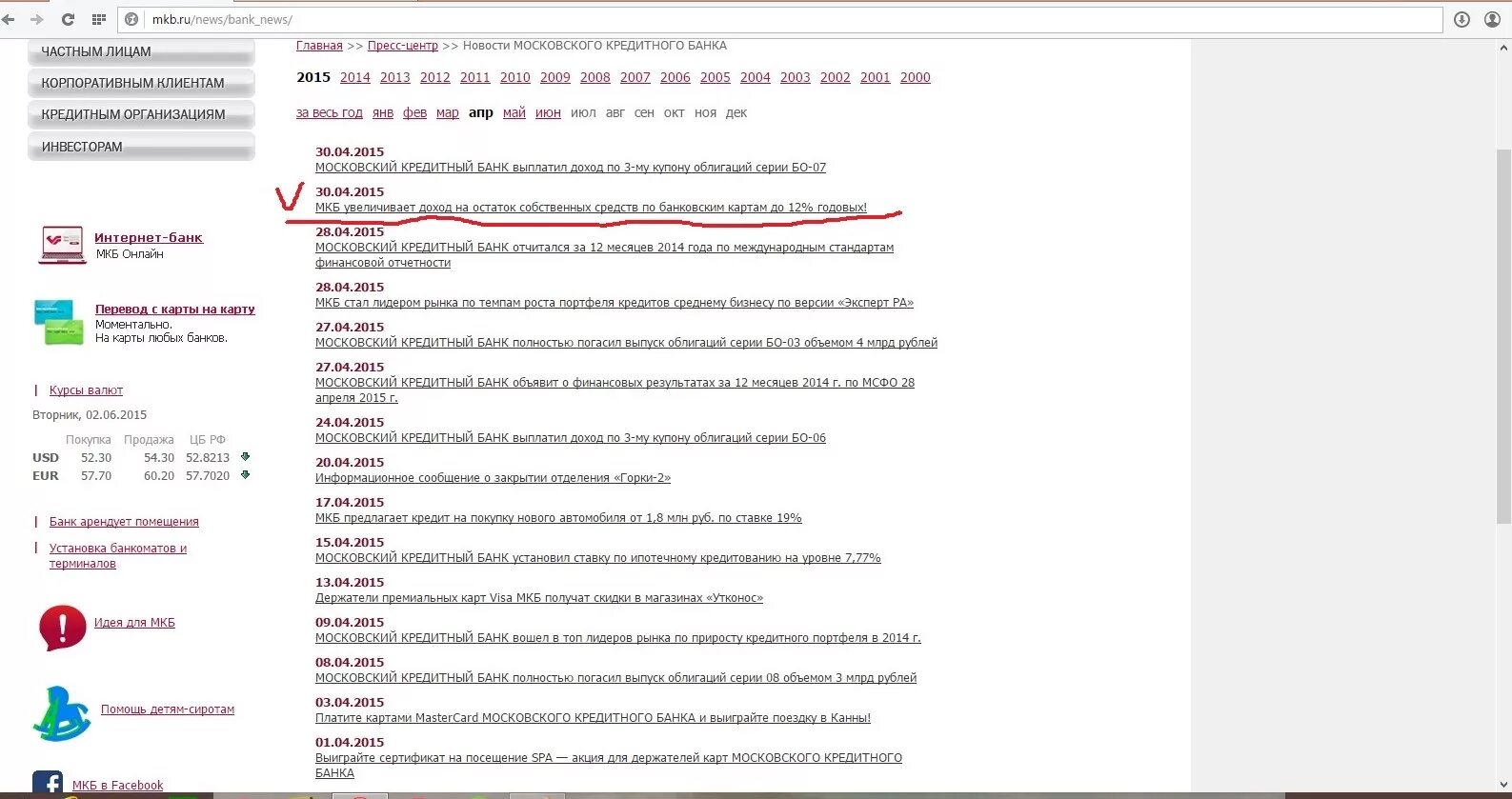
Task: Select year 2013 news archive
Action: pos(395,77)
